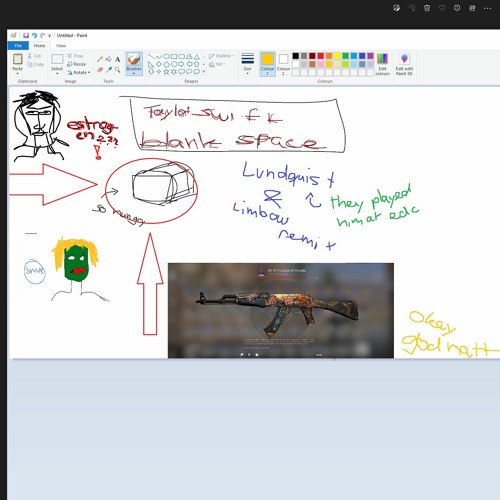Click the edit image icon in photo viewer

397,8
